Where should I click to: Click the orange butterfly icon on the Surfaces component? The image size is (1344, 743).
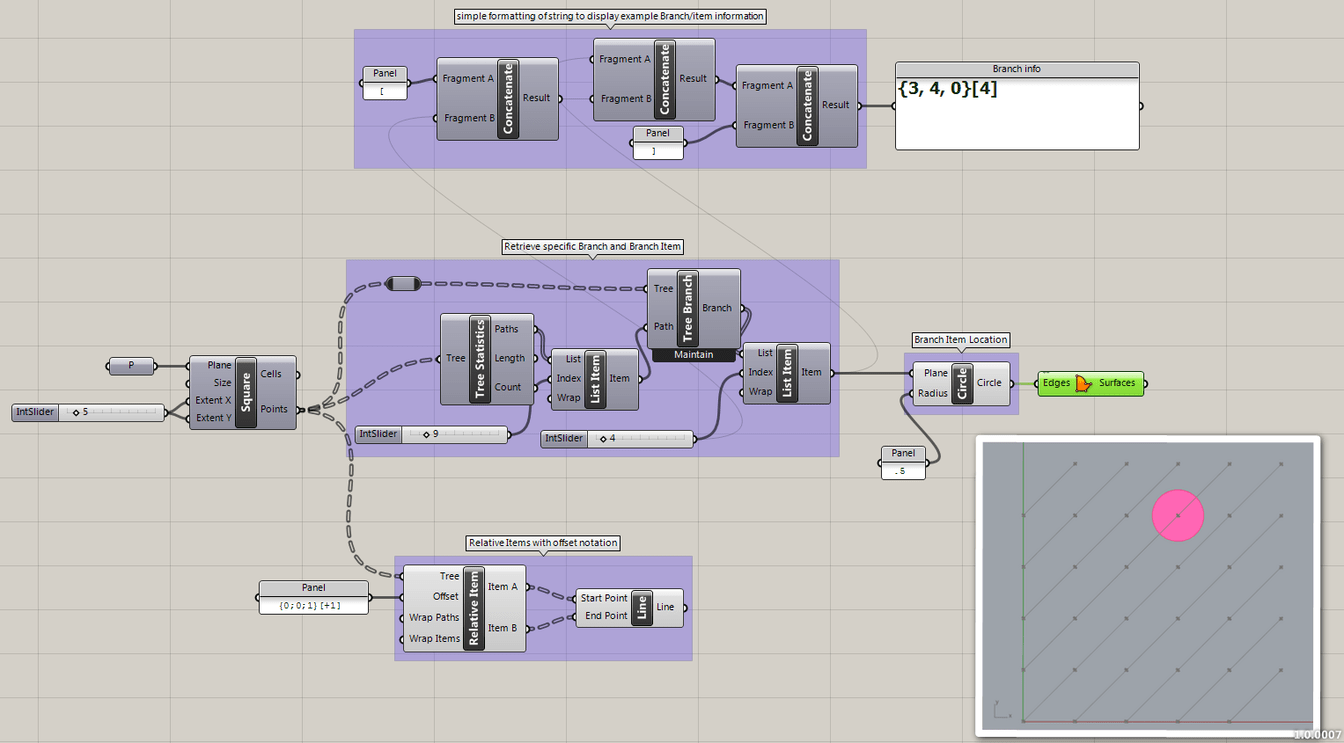(1084, 383)
